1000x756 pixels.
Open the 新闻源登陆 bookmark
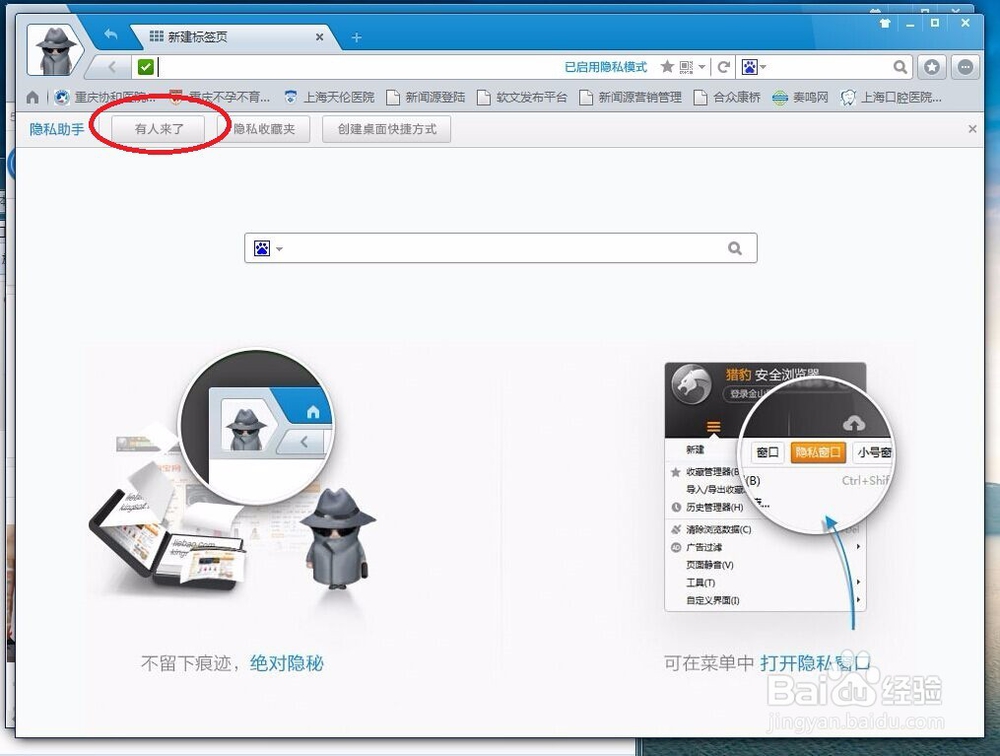pyautogui.click(x=426, y=97)
